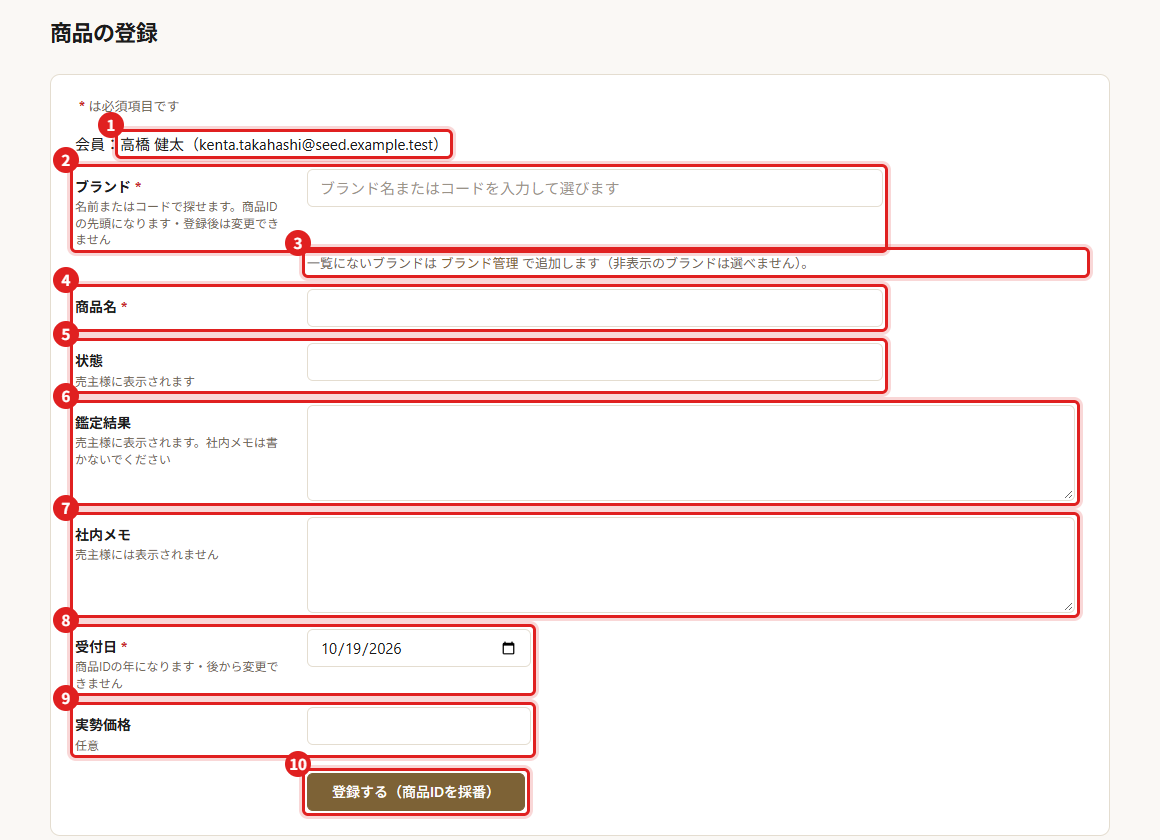1160x840 pixels.
Task: Click the 状態 field label
Action: click(x=89, y=360)
